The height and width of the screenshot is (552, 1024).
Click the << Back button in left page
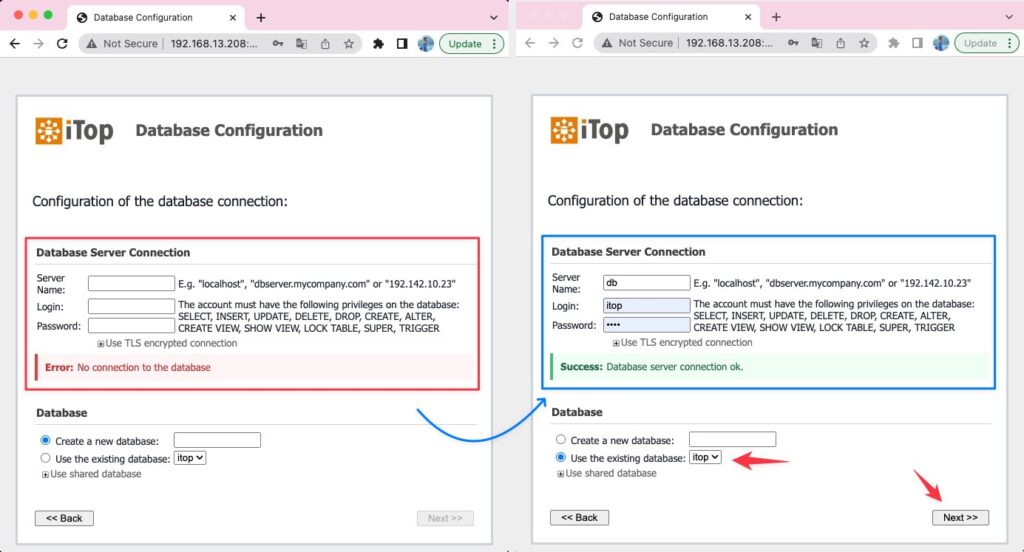pos(64,518)
